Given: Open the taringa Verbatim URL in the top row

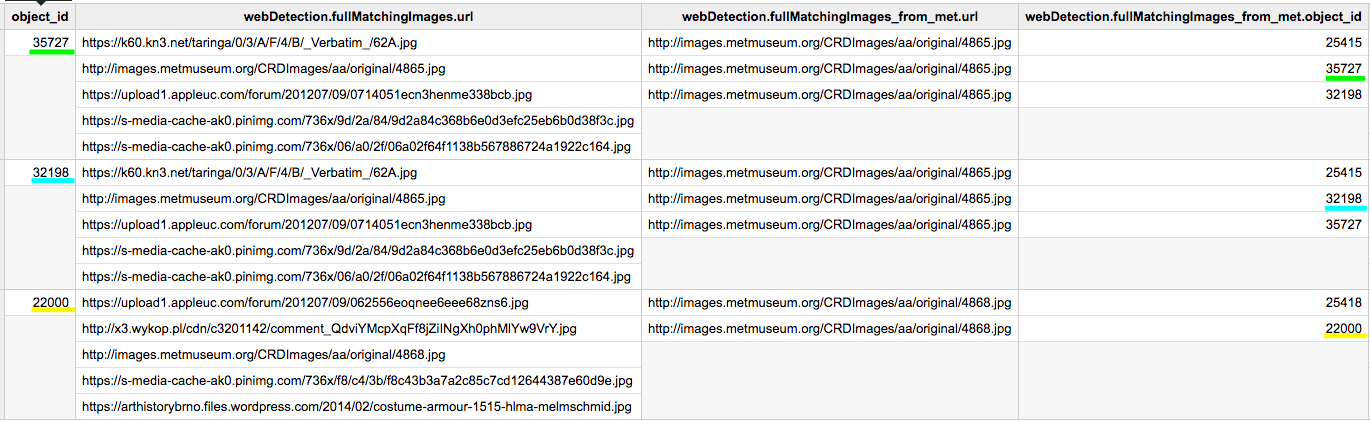Looking at the screenshot, I should coord(249,43).
